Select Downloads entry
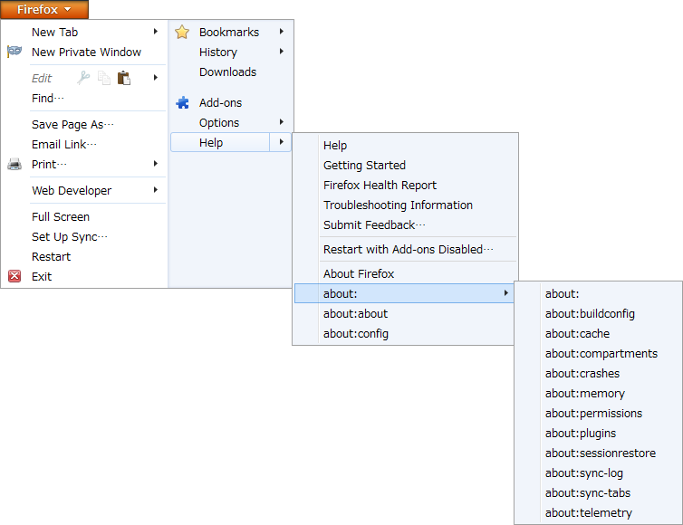 point(227,72)
